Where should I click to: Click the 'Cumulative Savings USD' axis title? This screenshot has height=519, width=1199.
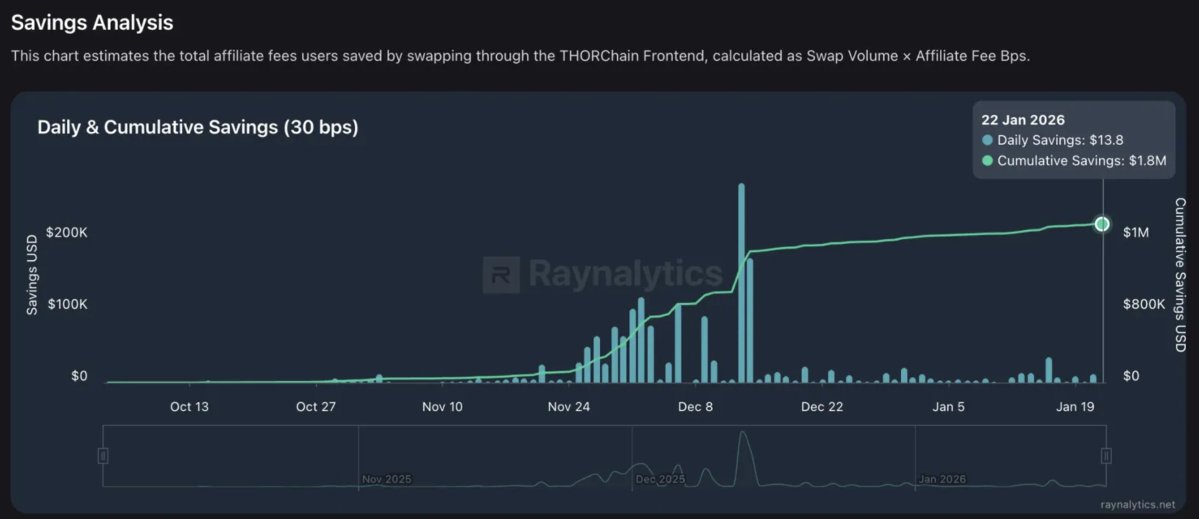click(x=1180, y=276)
